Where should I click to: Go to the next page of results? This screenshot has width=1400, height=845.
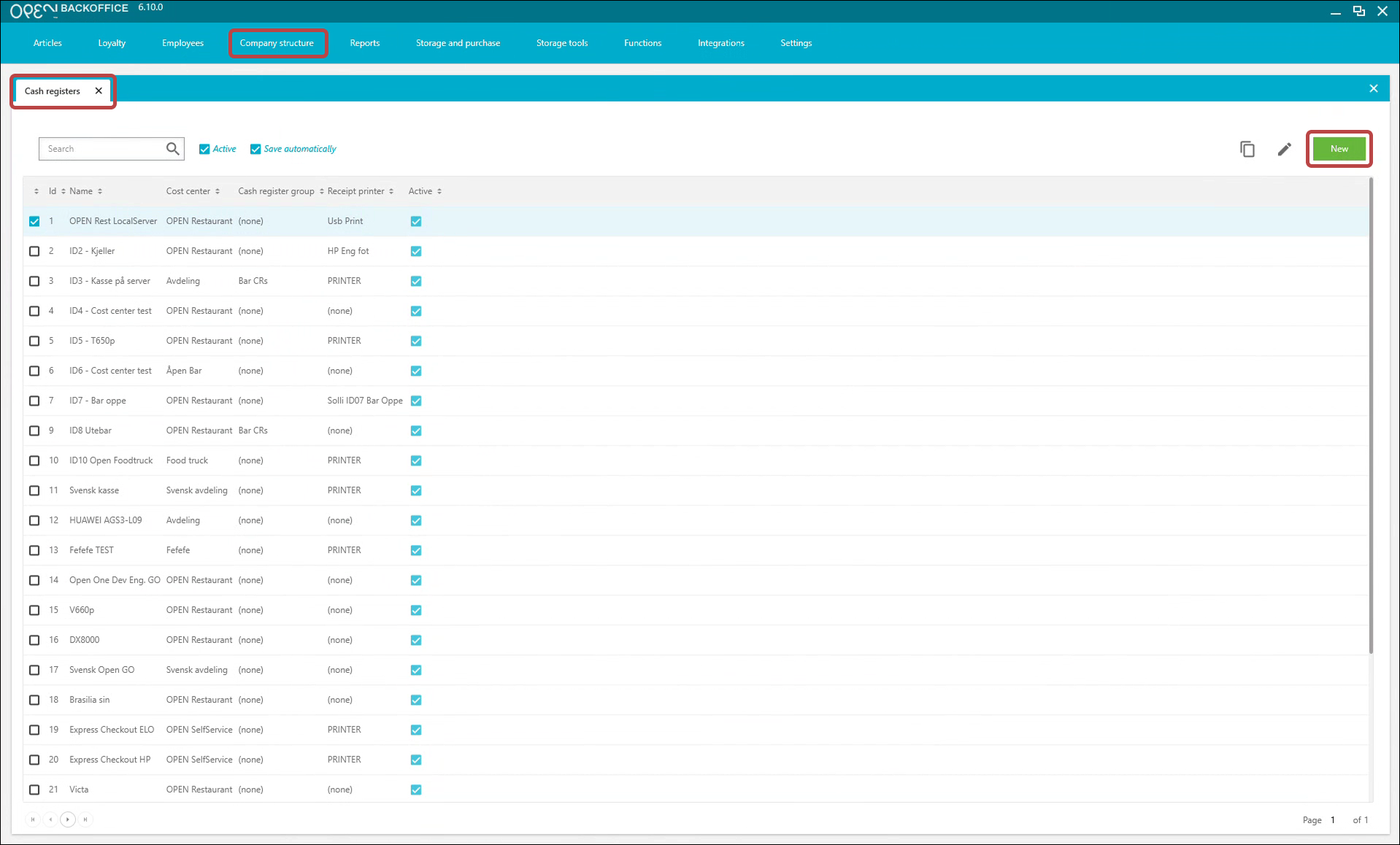68,819
